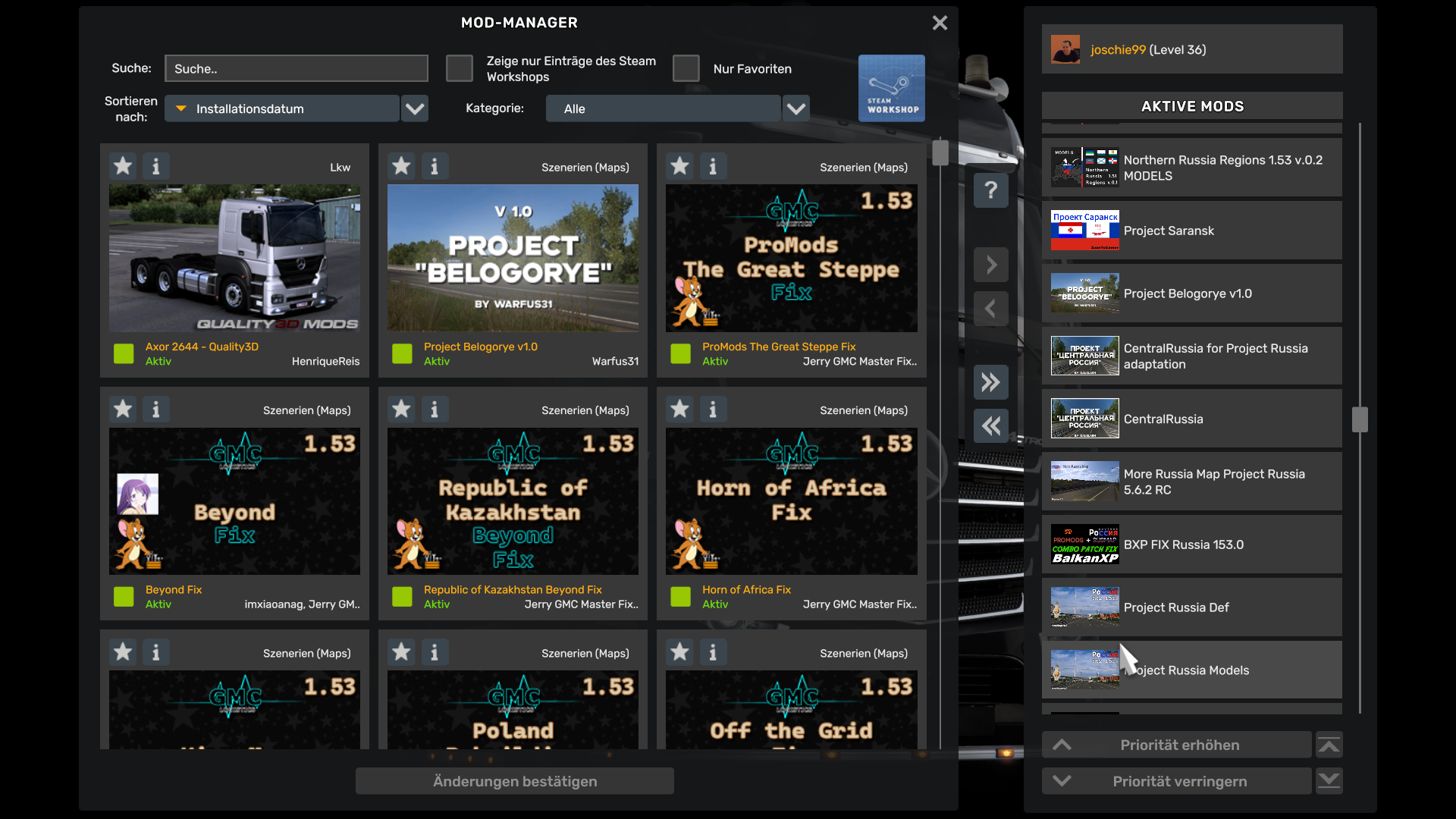Select Project Saransk in active mods
1456x819 pixels.
click(x=1192, y=231)
